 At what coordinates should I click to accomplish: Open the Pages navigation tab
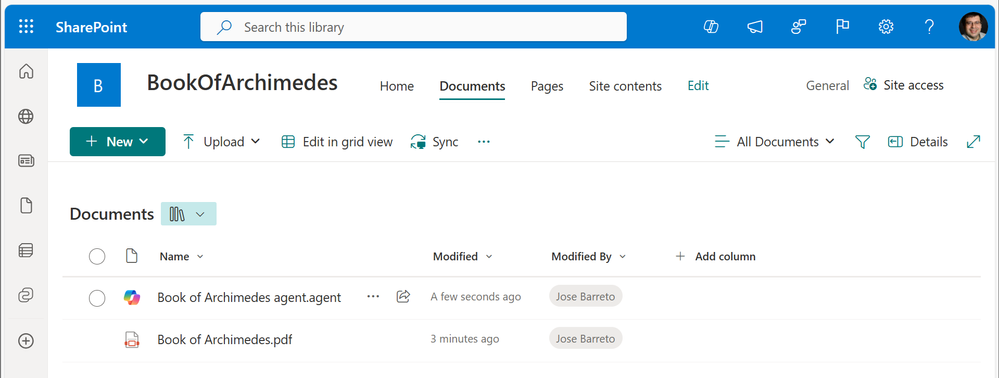click(x=547, y=86)
